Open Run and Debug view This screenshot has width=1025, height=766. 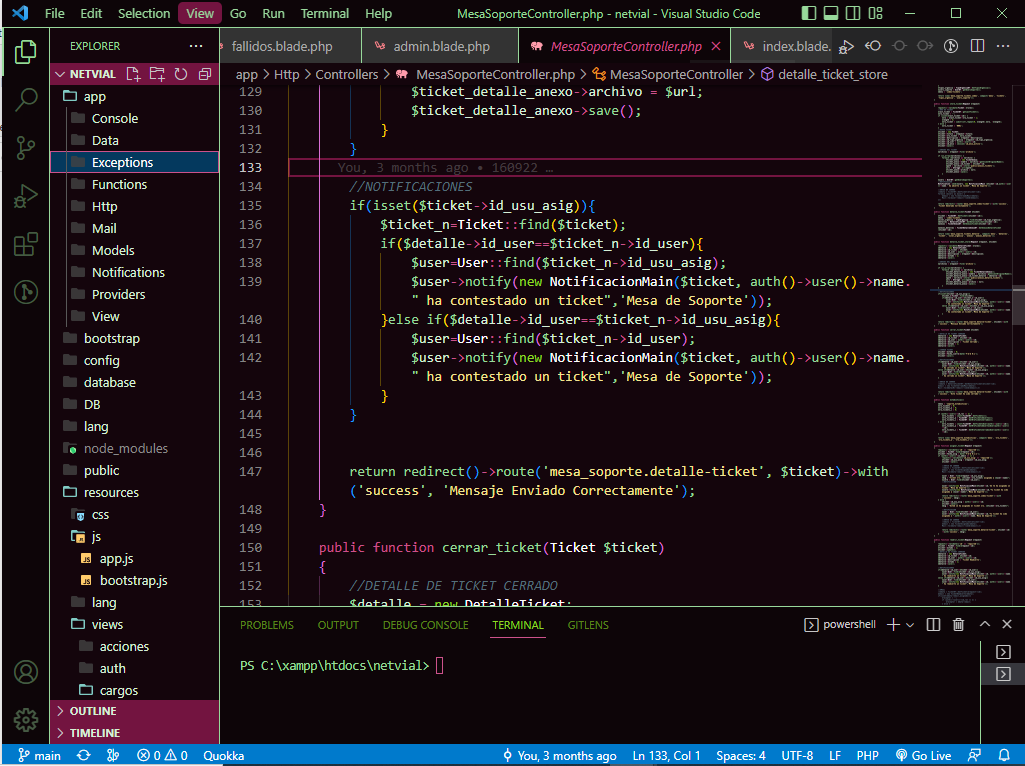click(x=26, y=196)
